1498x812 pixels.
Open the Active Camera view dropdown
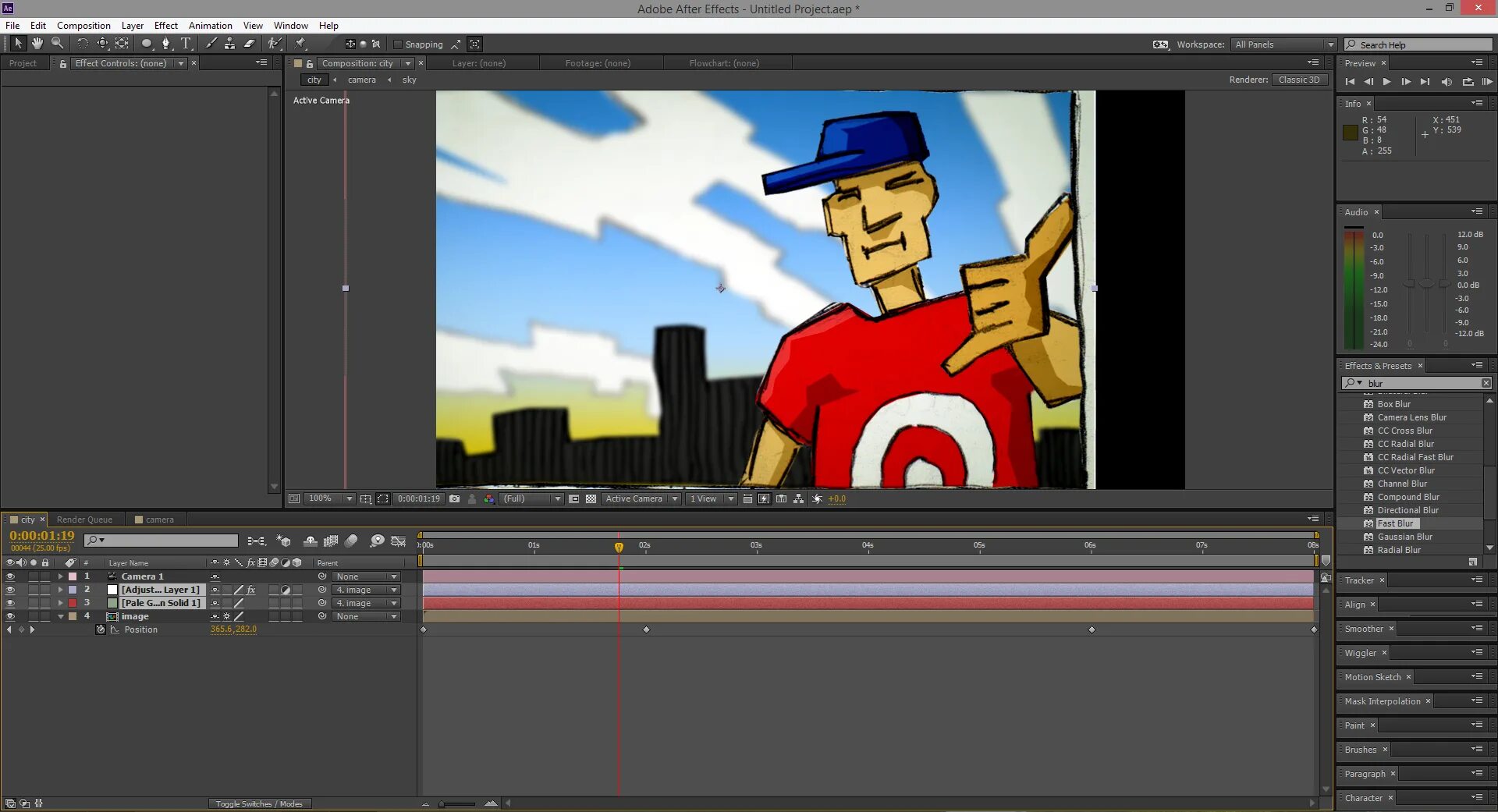641,498
